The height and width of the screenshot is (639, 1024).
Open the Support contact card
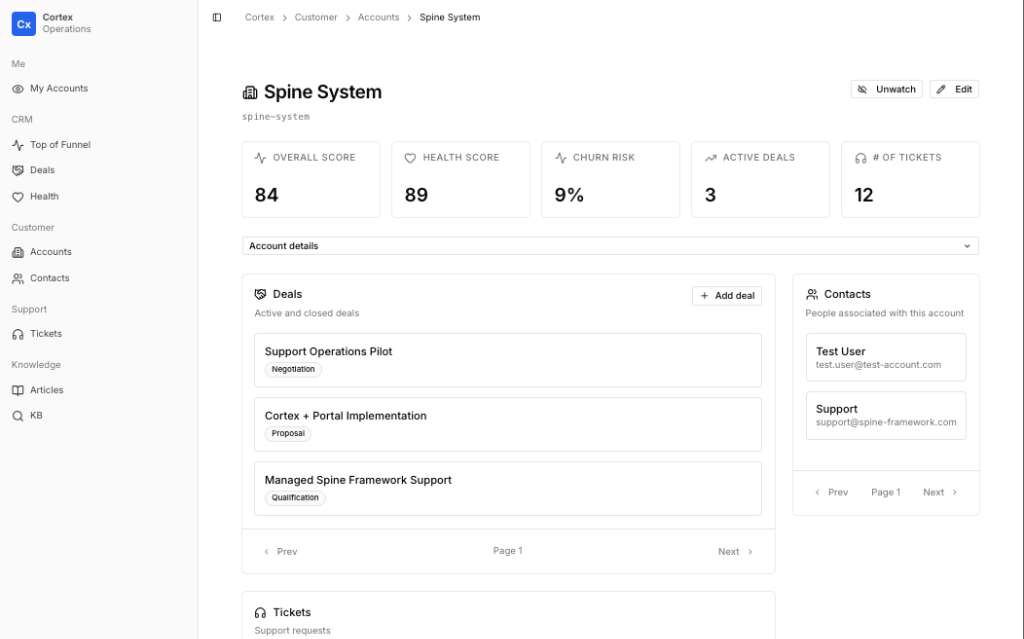click(886, 416)
